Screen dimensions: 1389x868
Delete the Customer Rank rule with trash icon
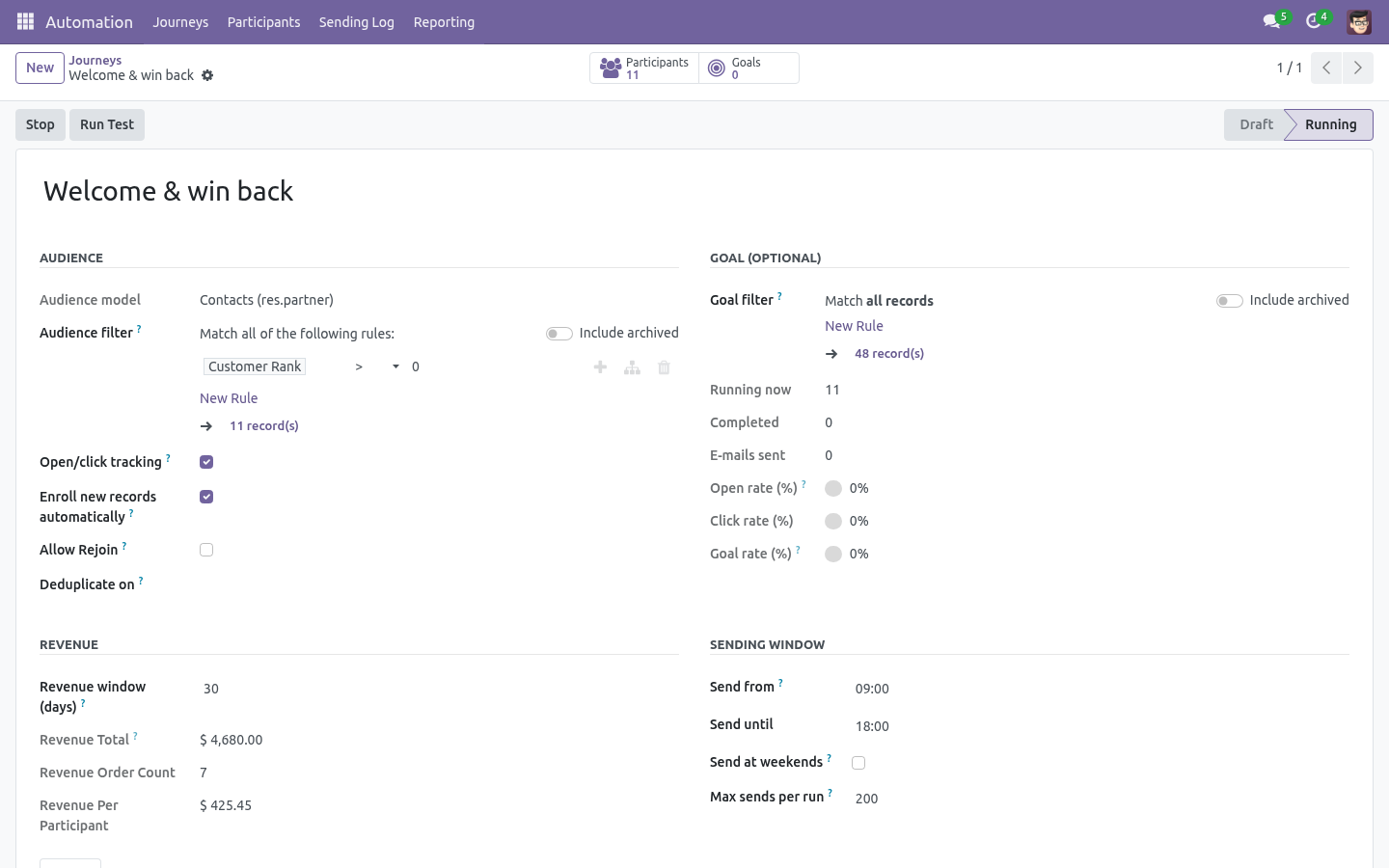click(664, 367)
